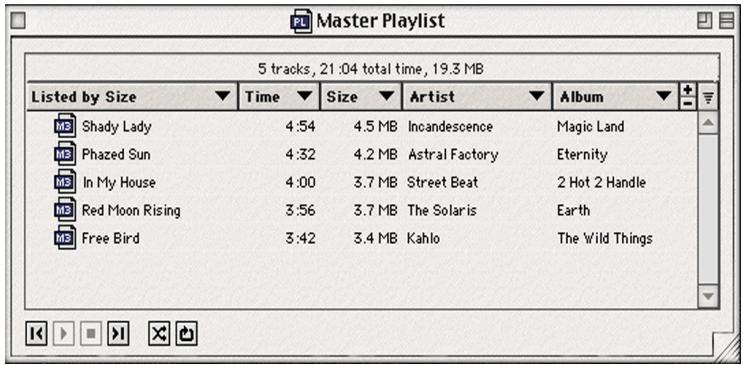The height and width of the screenshot is (365, 743).
Task: Click the scrollbar down arrow
Action: click(x=708, y=296)
